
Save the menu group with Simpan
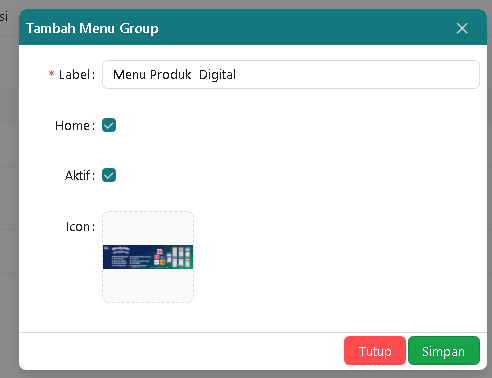pos(444,351)
